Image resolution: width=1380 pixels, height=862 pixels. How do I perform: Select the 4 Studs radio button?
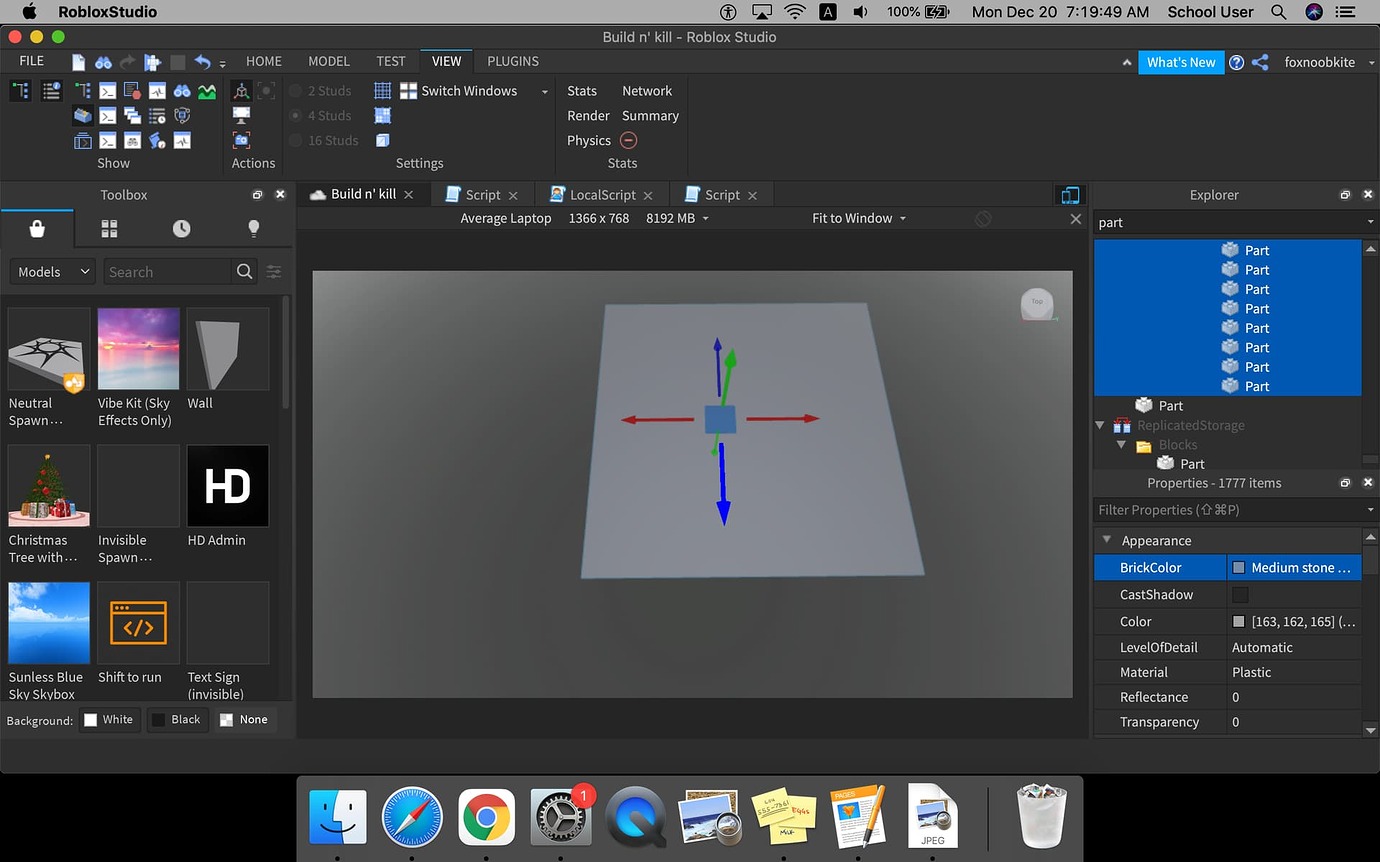295,115
